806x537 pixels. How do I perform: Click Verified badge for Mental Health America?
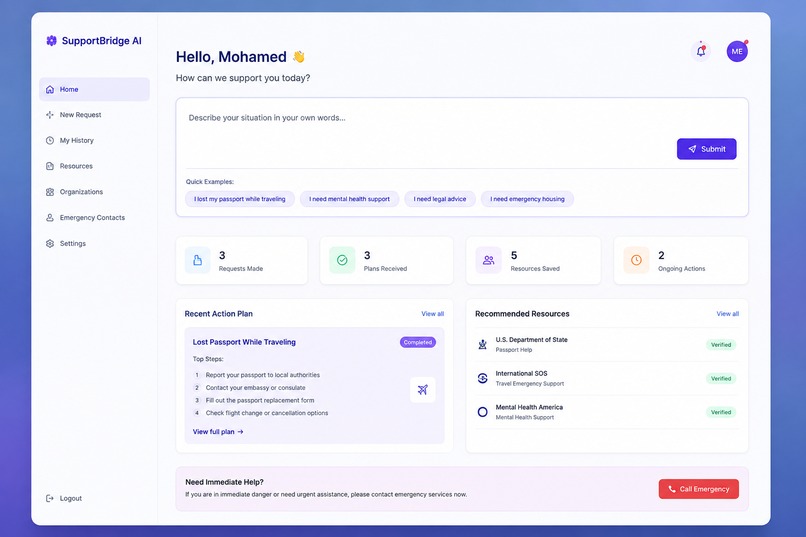click(x=721, y=412)
